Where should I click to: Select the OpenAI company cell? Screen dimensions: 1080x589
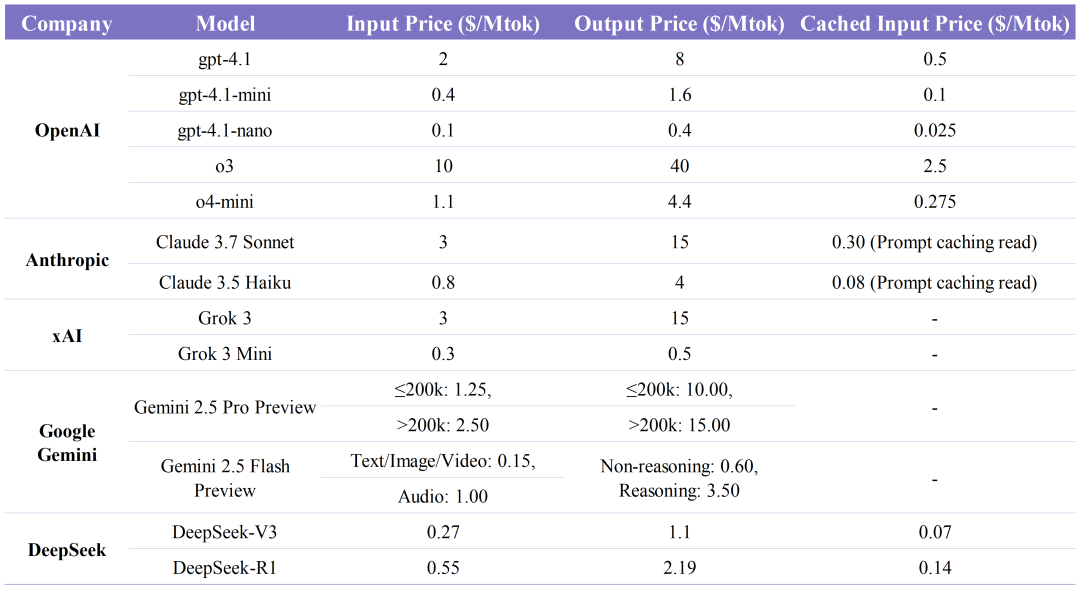pos(67,131)
